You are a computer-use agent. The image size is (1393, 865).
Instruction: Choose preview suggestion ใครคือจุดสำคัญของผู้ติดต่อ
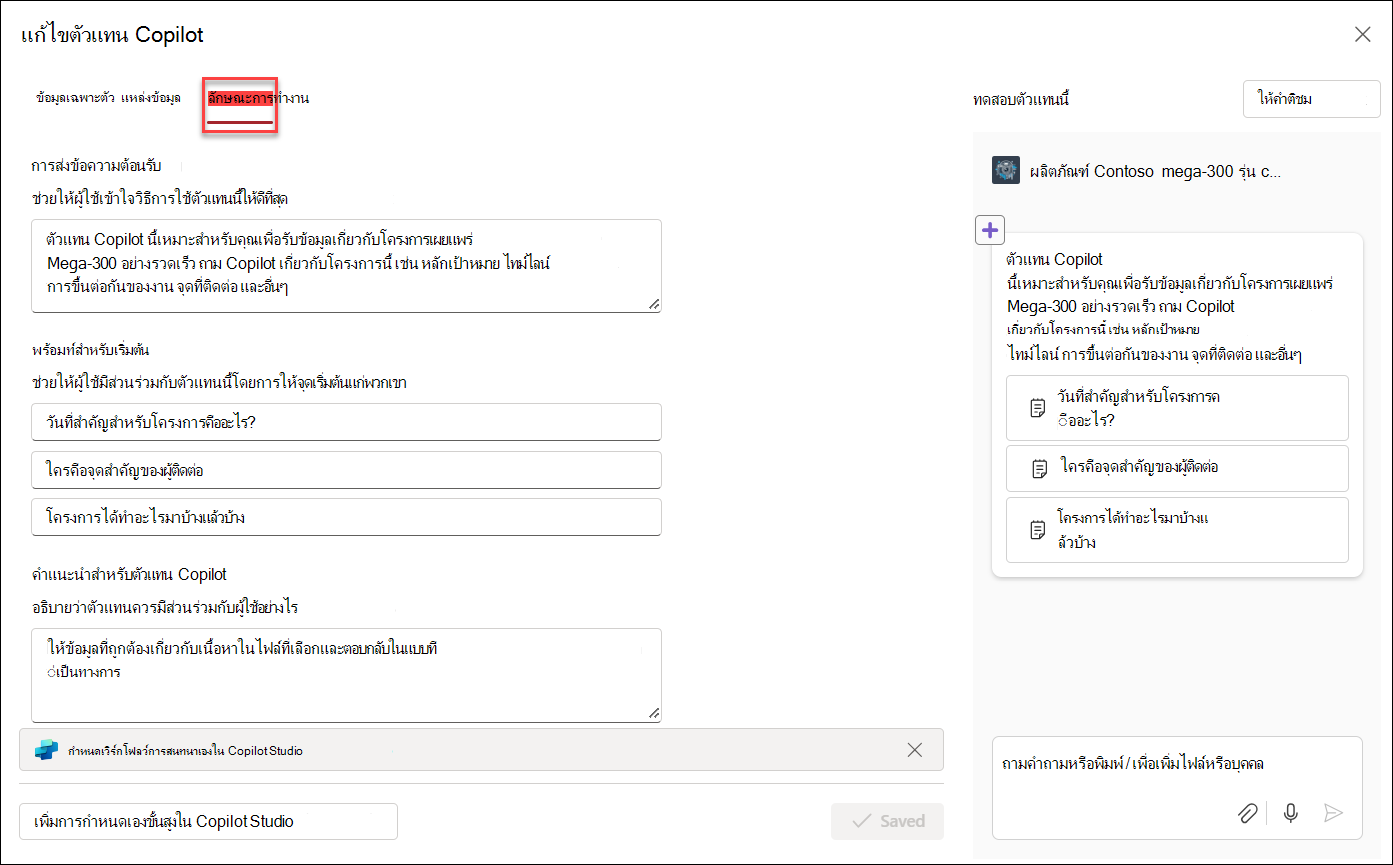click(x=1177, y=467)
